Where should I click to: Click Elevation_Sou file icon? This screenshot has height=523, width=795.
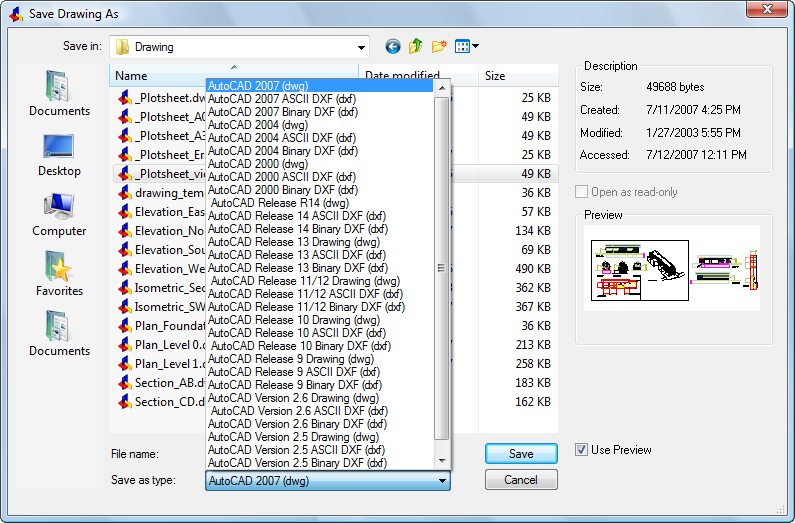click(125, 250)
